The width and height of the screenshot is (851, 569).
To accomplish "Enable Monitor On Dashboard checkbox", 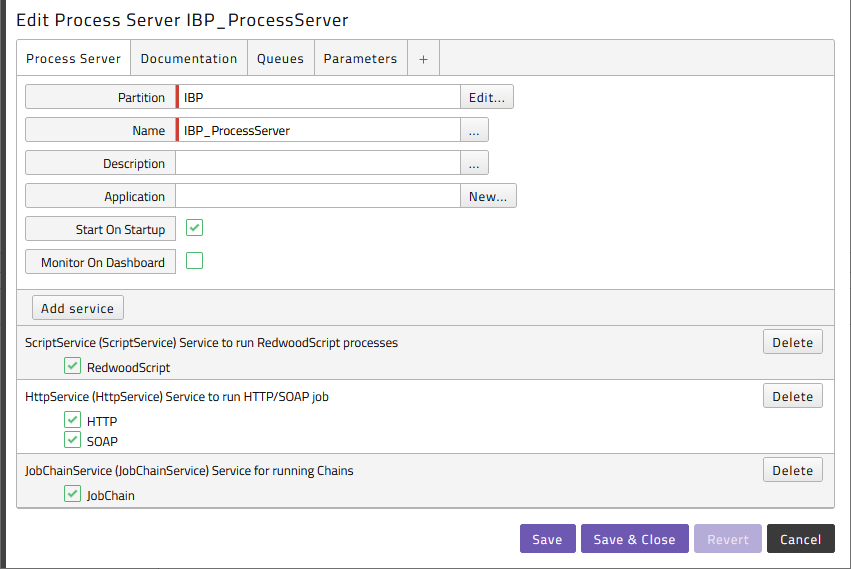I will point(194,261).
